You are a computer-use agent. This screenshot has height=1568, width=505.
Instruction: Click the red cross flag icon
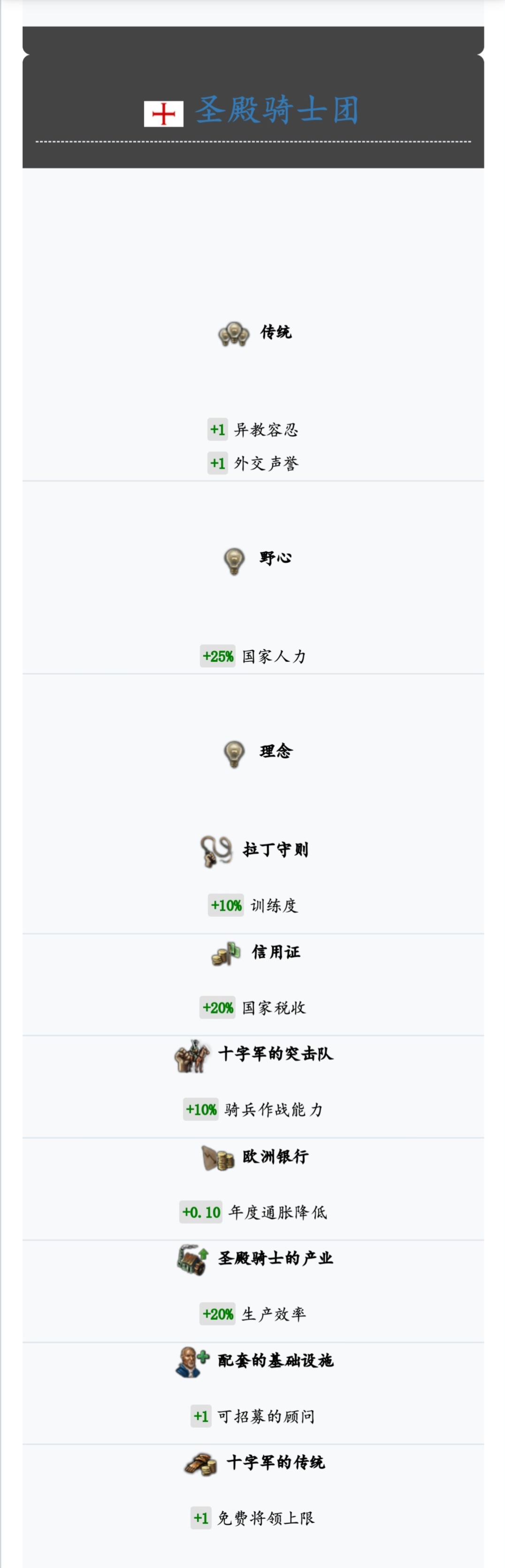[x=164, y=114]
